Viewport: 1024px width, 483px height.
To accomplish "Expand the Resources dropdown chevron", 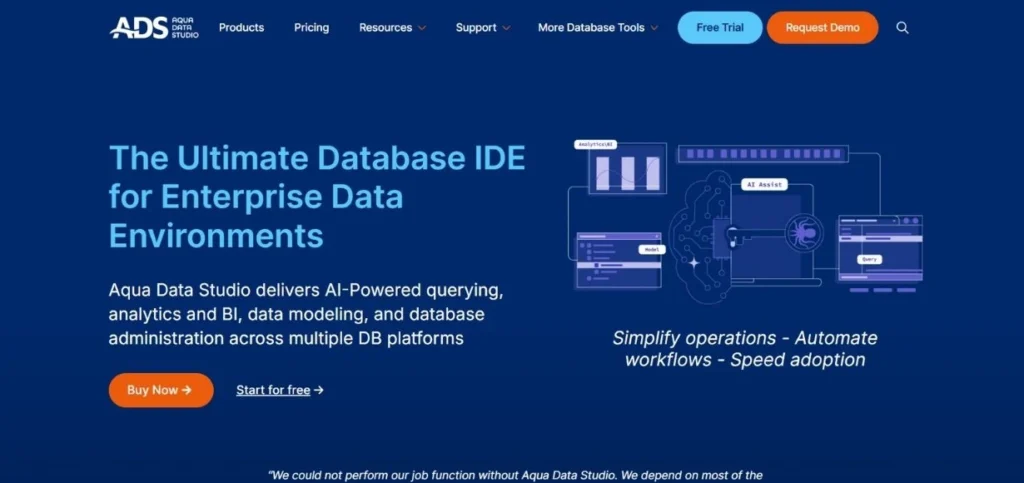I will (422, 28).
